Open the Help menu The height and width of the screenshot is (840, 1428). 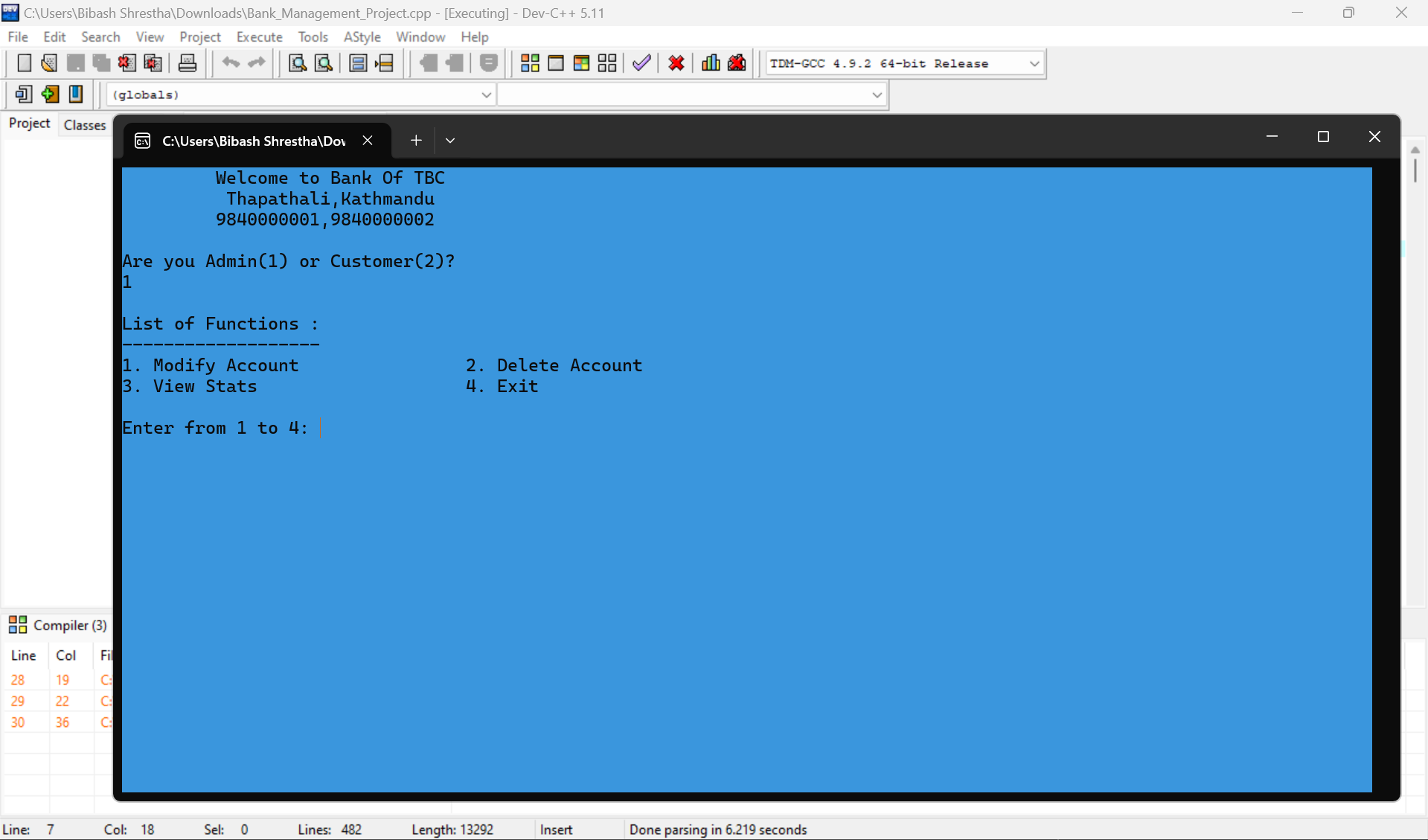(475, 36)
